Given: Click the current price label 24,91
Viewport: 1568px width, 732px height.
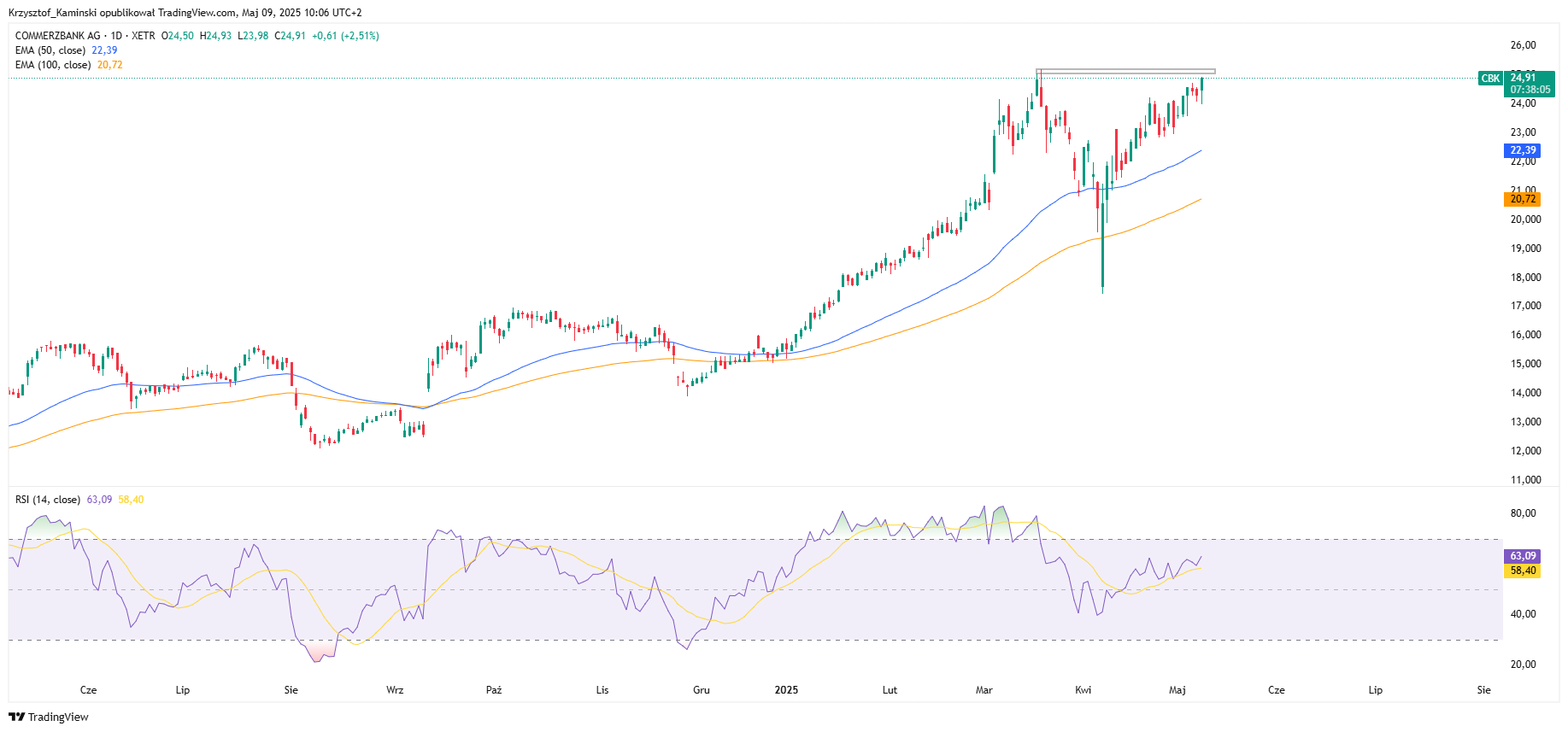Looking at the screenshot, I should 1524,78.
